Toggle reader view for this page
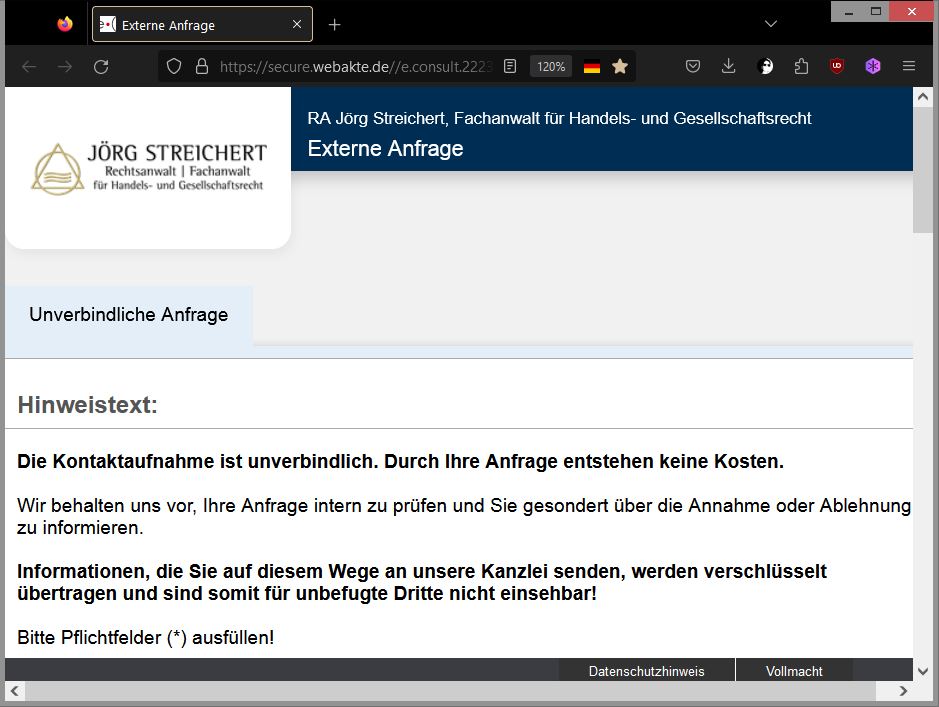The height and width of the screenshot is (707, 939). (510, 66)
